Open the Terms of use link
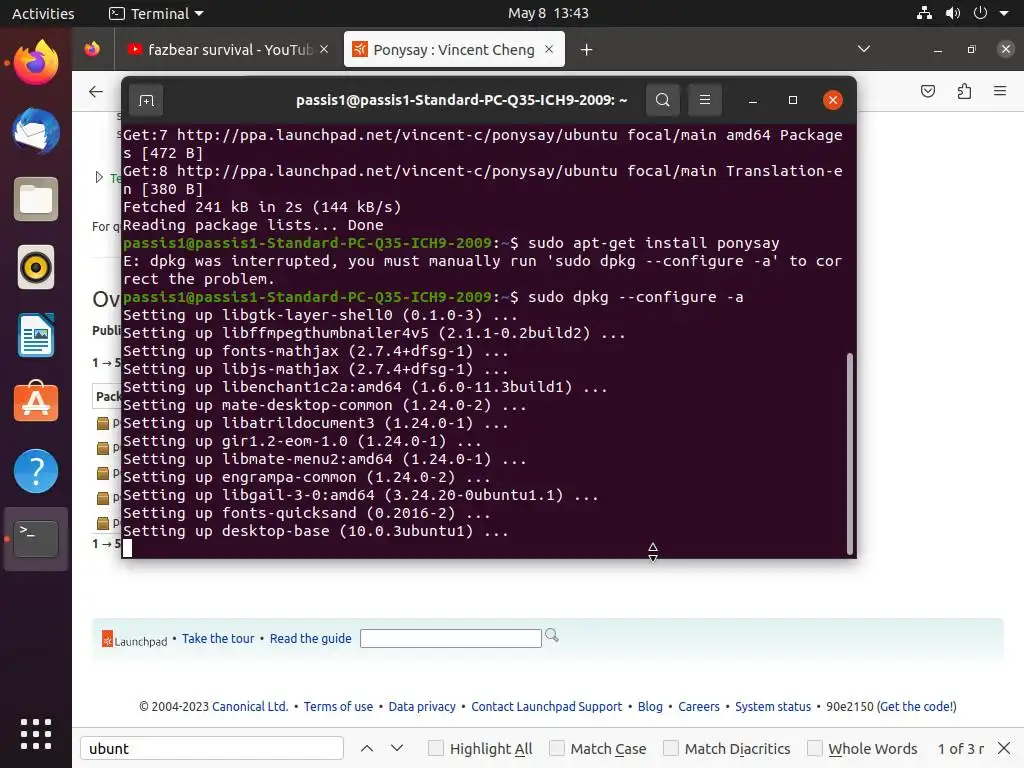 338,706
